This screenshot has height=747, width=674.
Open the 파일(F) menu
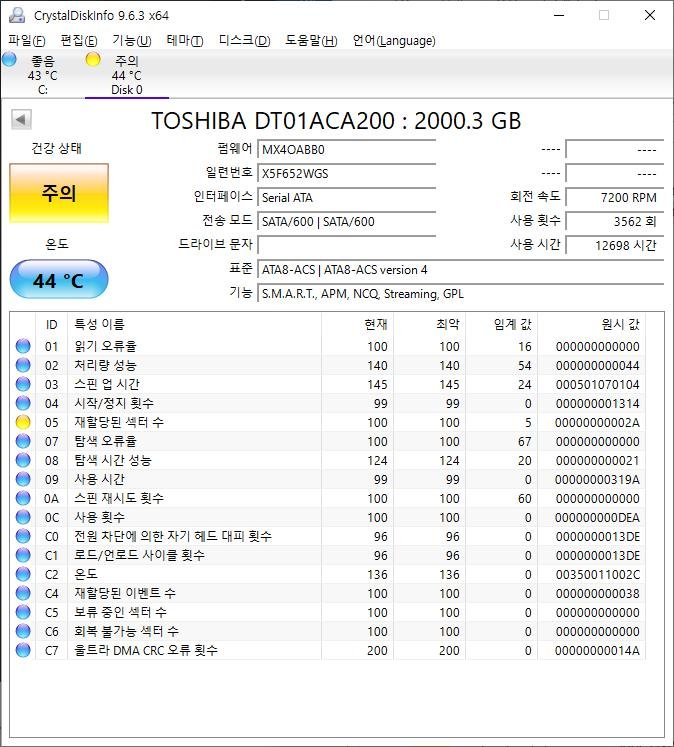point(27,41)
